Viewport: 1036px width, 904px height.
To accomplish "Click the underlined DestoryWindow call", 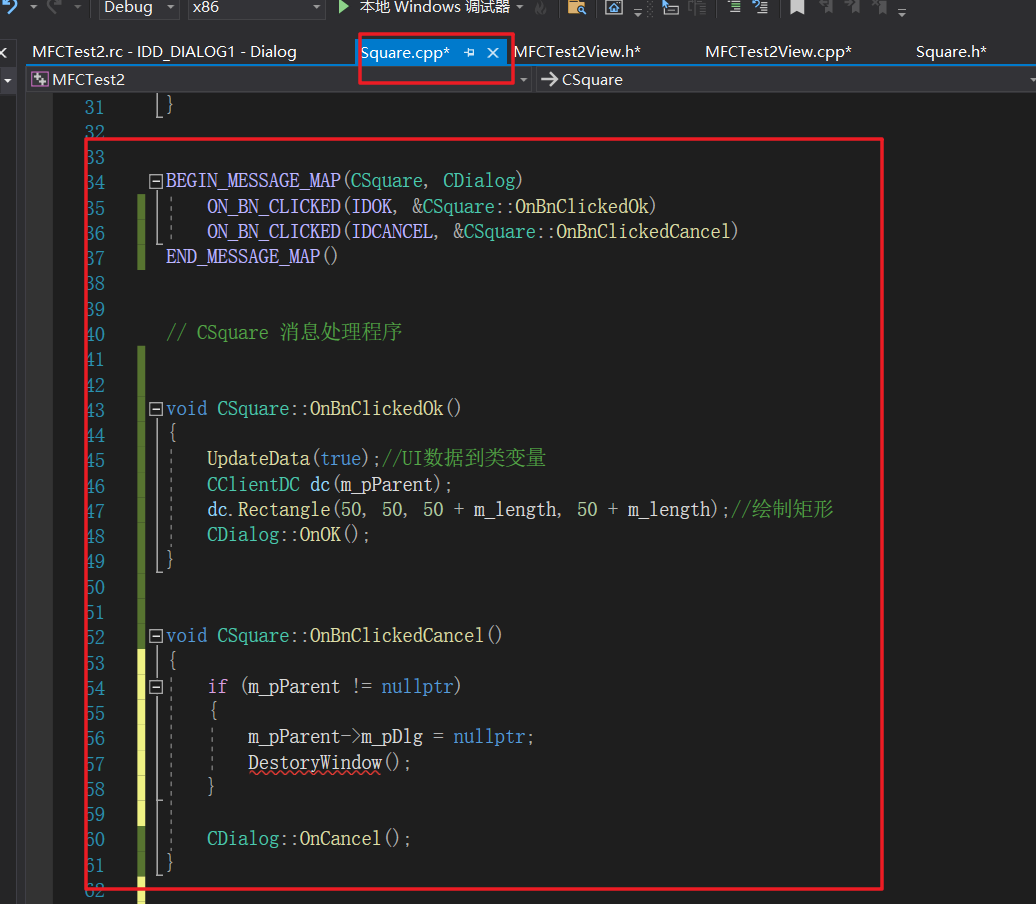I will [314, 763].
